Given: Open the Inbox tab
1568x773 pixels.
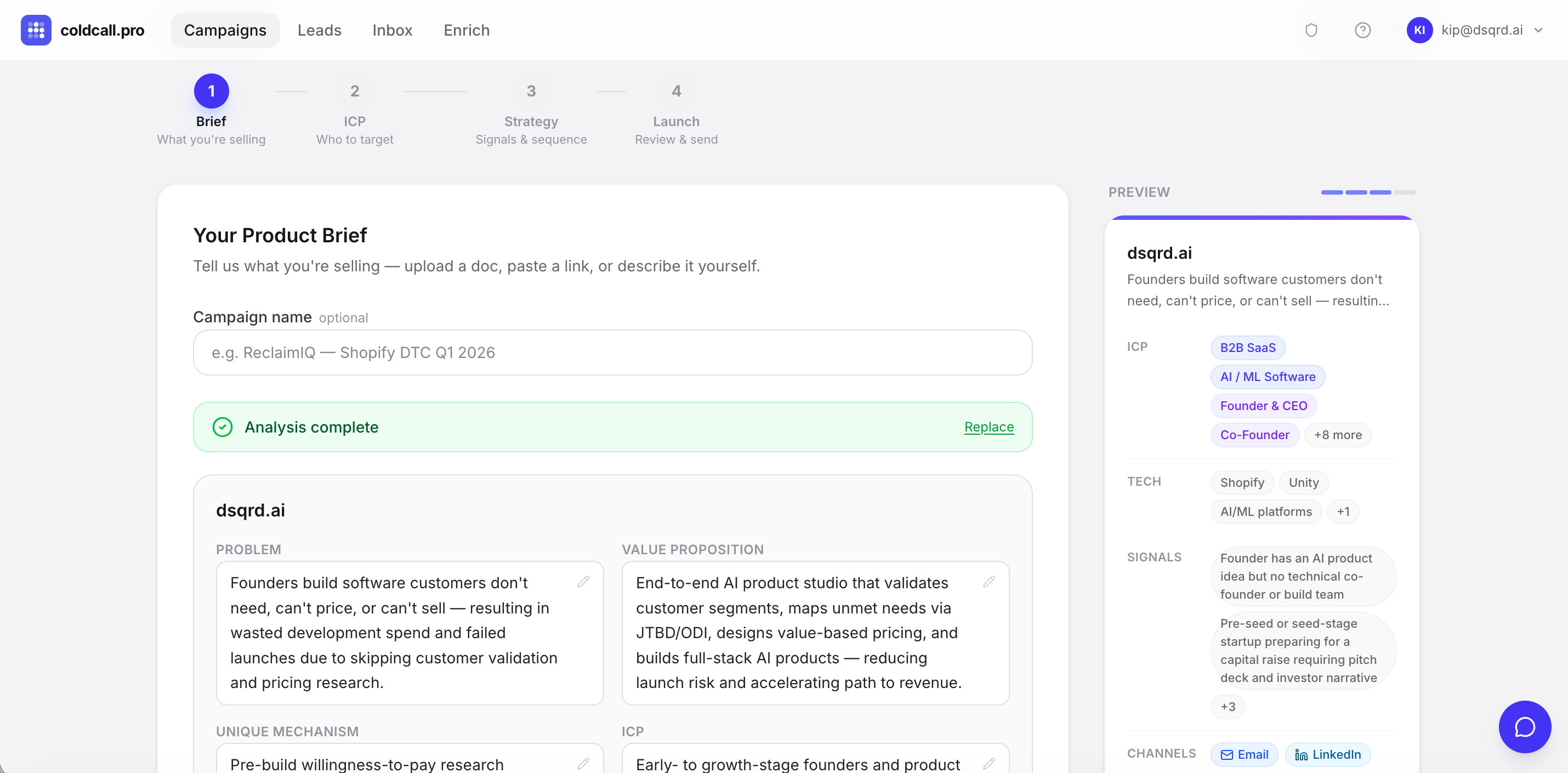Looking at the screenshot, I should (x=392, y=30).
